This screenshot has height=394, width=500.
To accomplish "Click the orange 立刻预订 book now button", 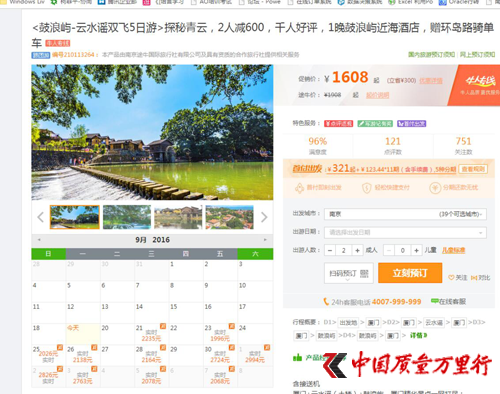I will point(410,273).
